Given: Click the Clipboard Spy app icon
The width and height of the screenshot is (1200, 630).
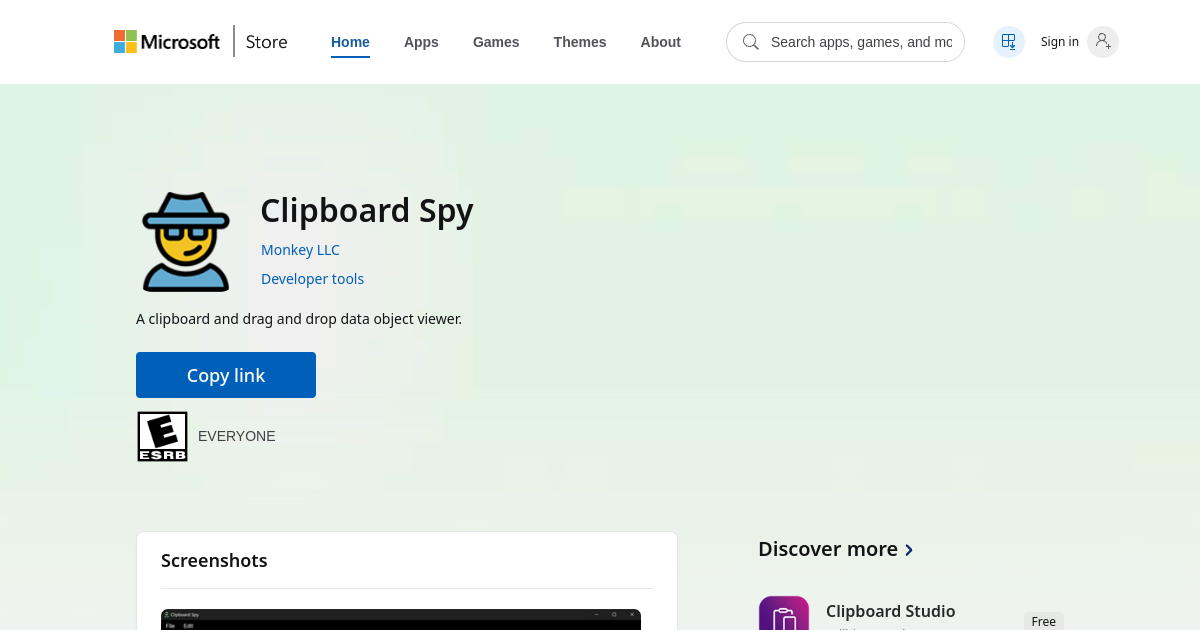Looking at the screenshot, I should click(x=186, y=242).
